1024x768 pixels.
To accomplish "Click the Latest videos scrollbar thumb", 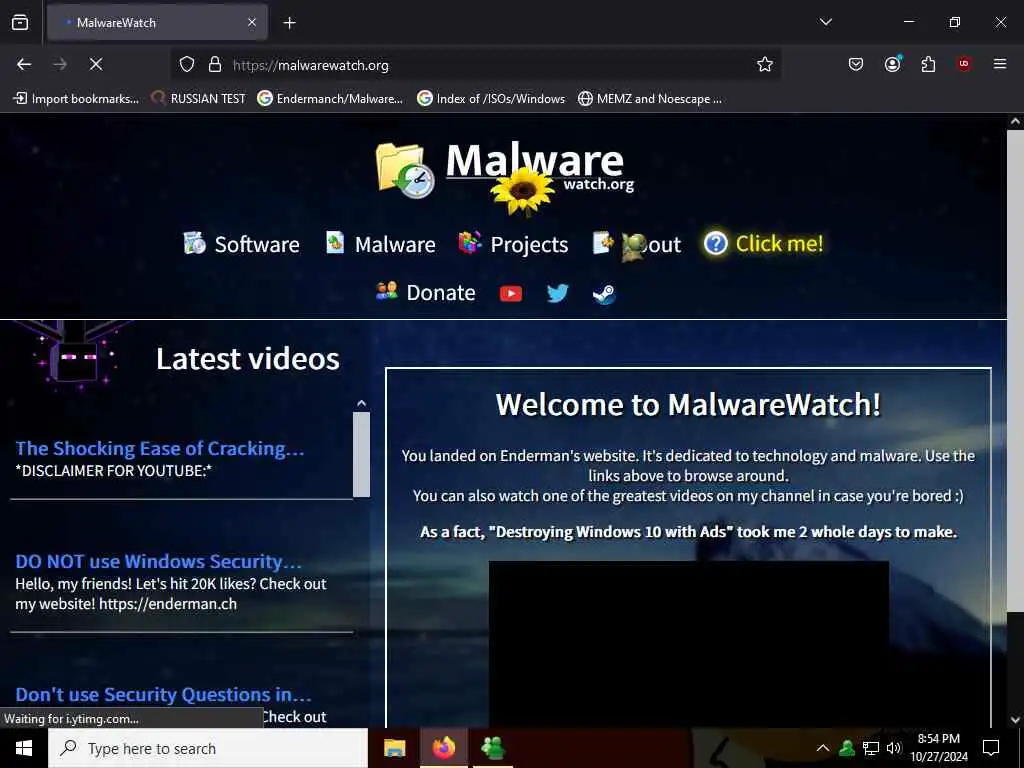I will tap(362, 455).
